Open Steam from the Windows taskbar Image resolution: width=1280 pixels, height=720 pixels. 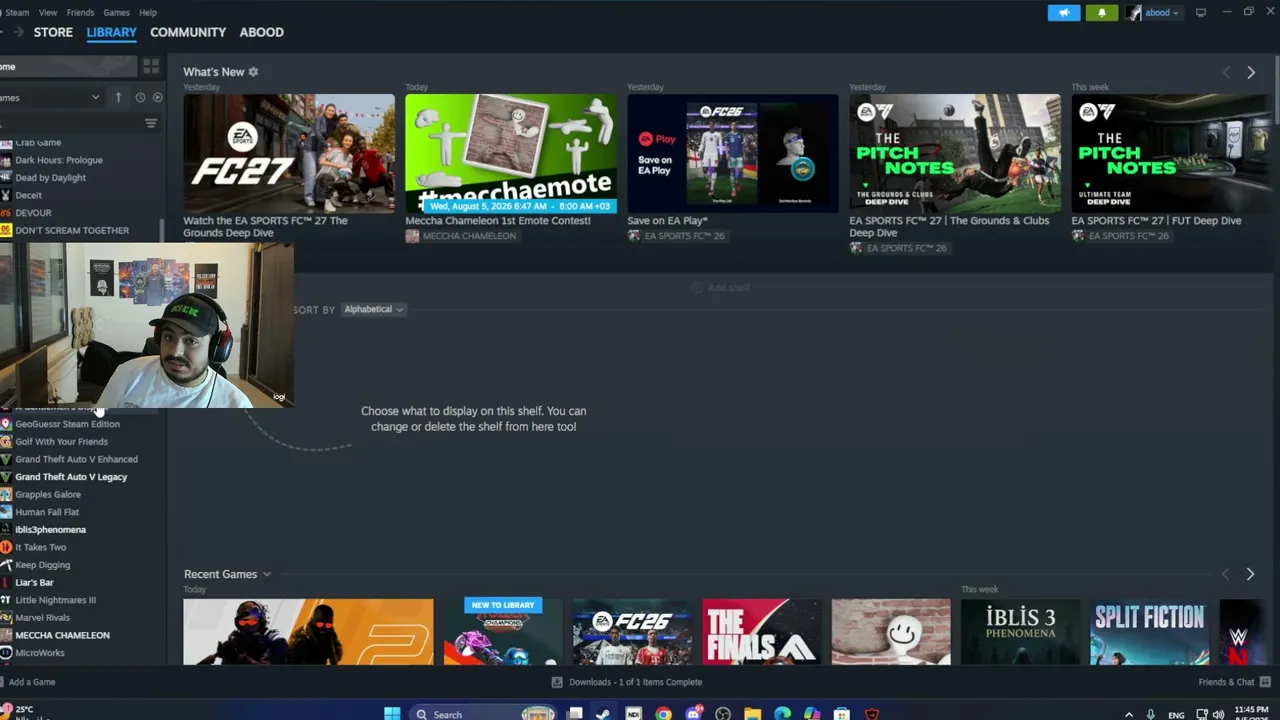point(603,714)
